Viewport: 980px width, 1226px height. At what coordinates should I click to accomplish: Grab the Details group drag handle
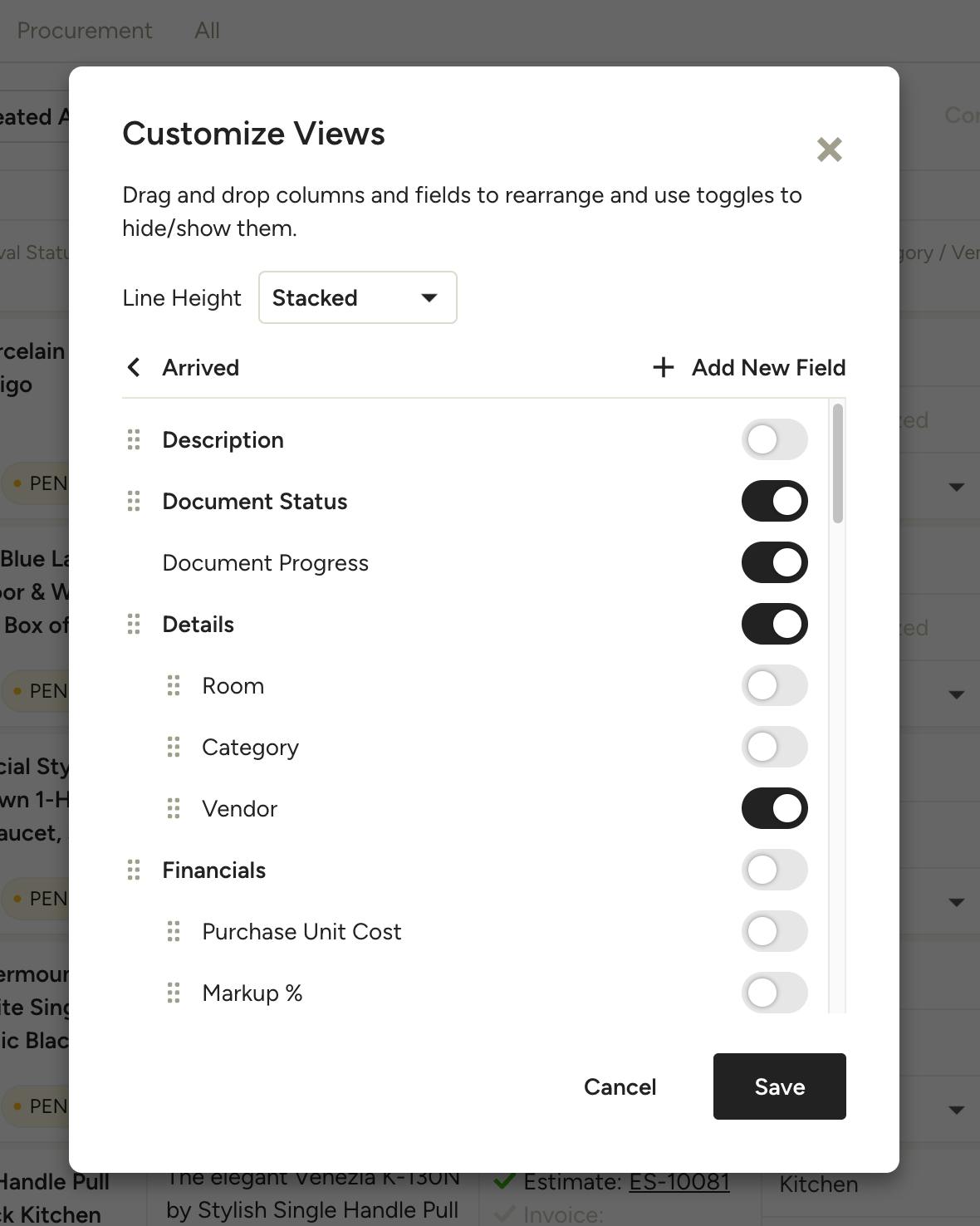(134, 624)
